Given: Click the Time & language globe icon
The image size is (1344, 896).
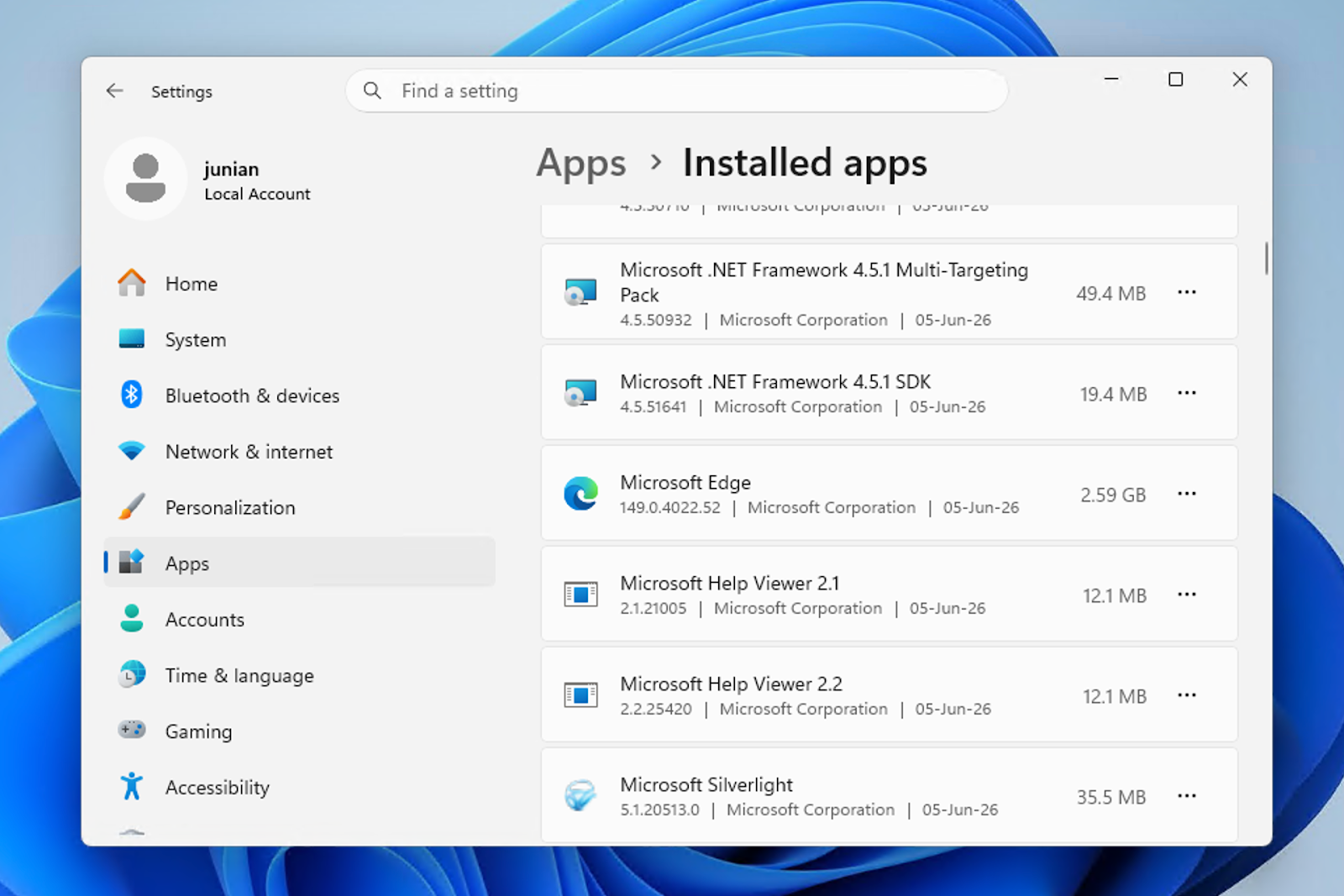Looking at the screenshot, I should (x=132, y=674).
